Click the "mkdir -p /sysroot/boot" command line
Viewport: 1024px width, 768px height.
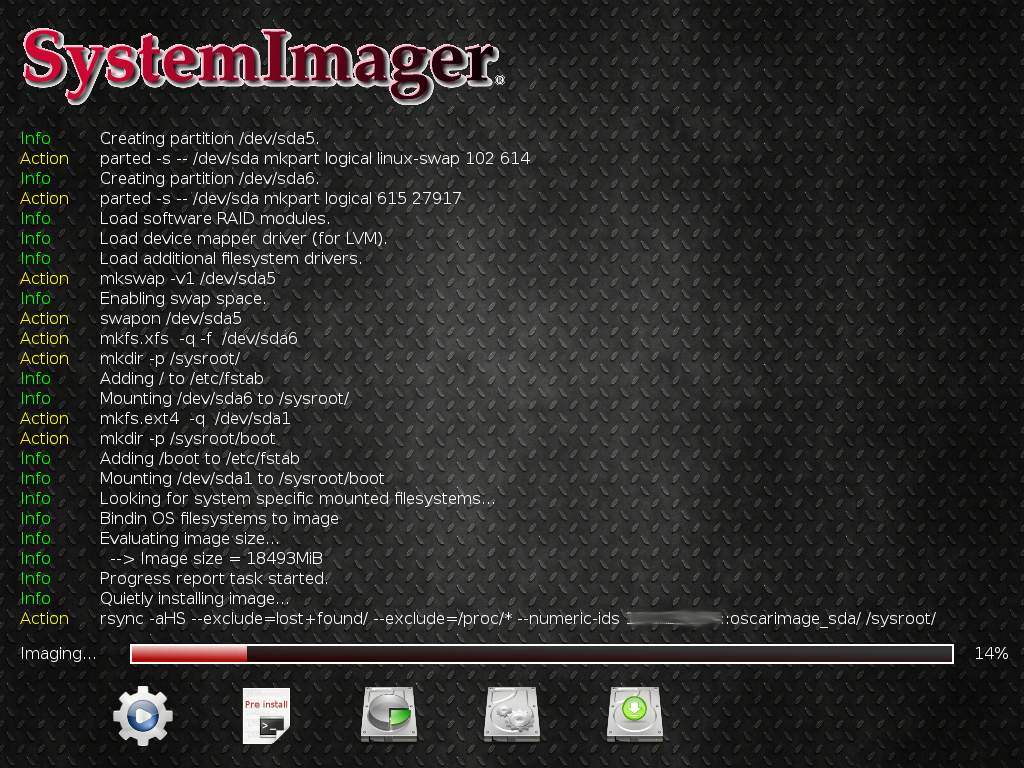(187, 438)
